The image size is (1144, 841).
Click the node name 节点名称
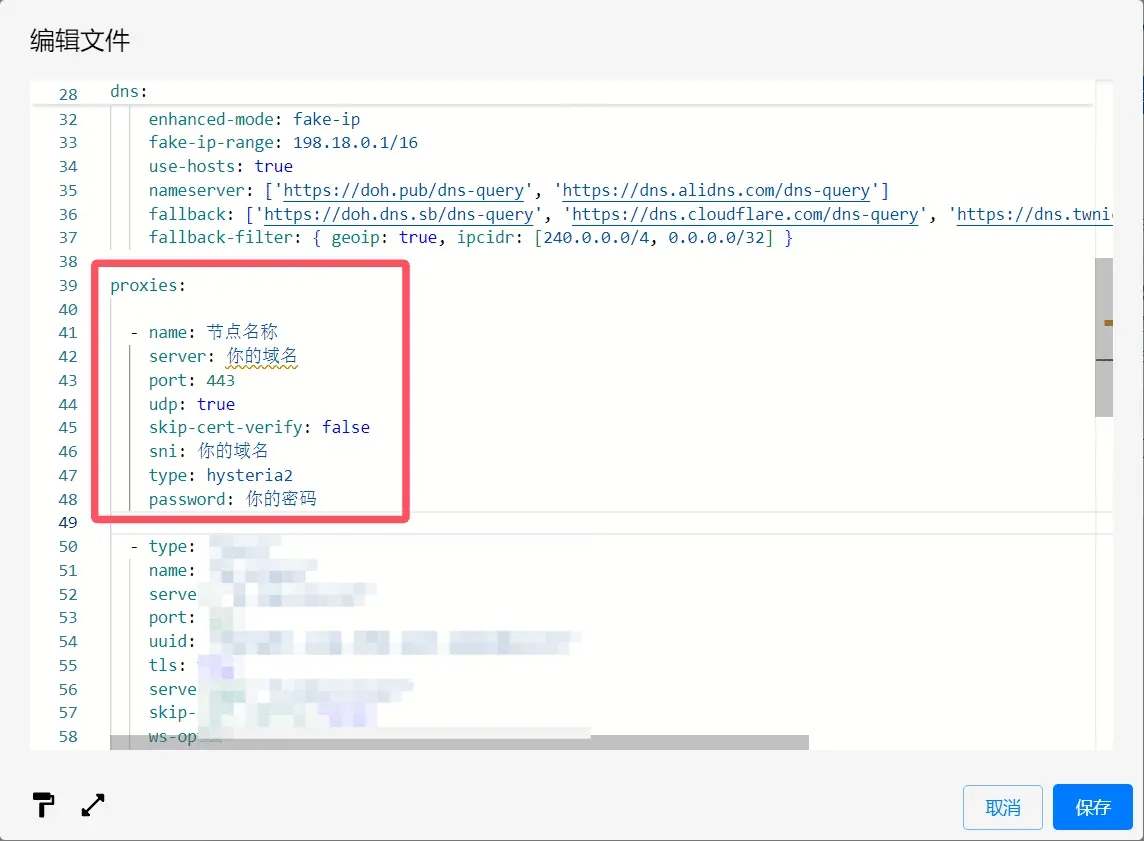(242, 332)
